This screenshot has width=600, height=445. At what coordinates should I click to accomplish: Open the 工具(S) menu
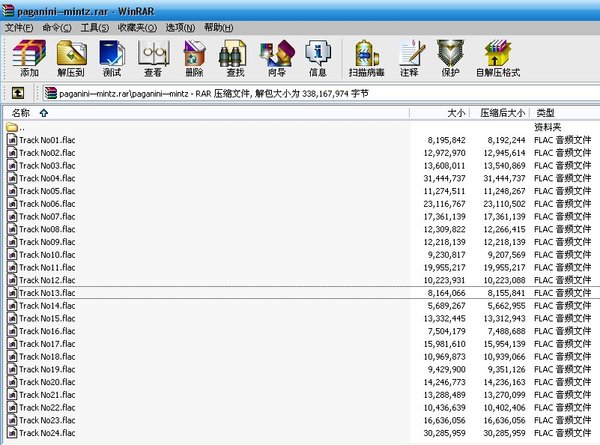click(95, 28)
